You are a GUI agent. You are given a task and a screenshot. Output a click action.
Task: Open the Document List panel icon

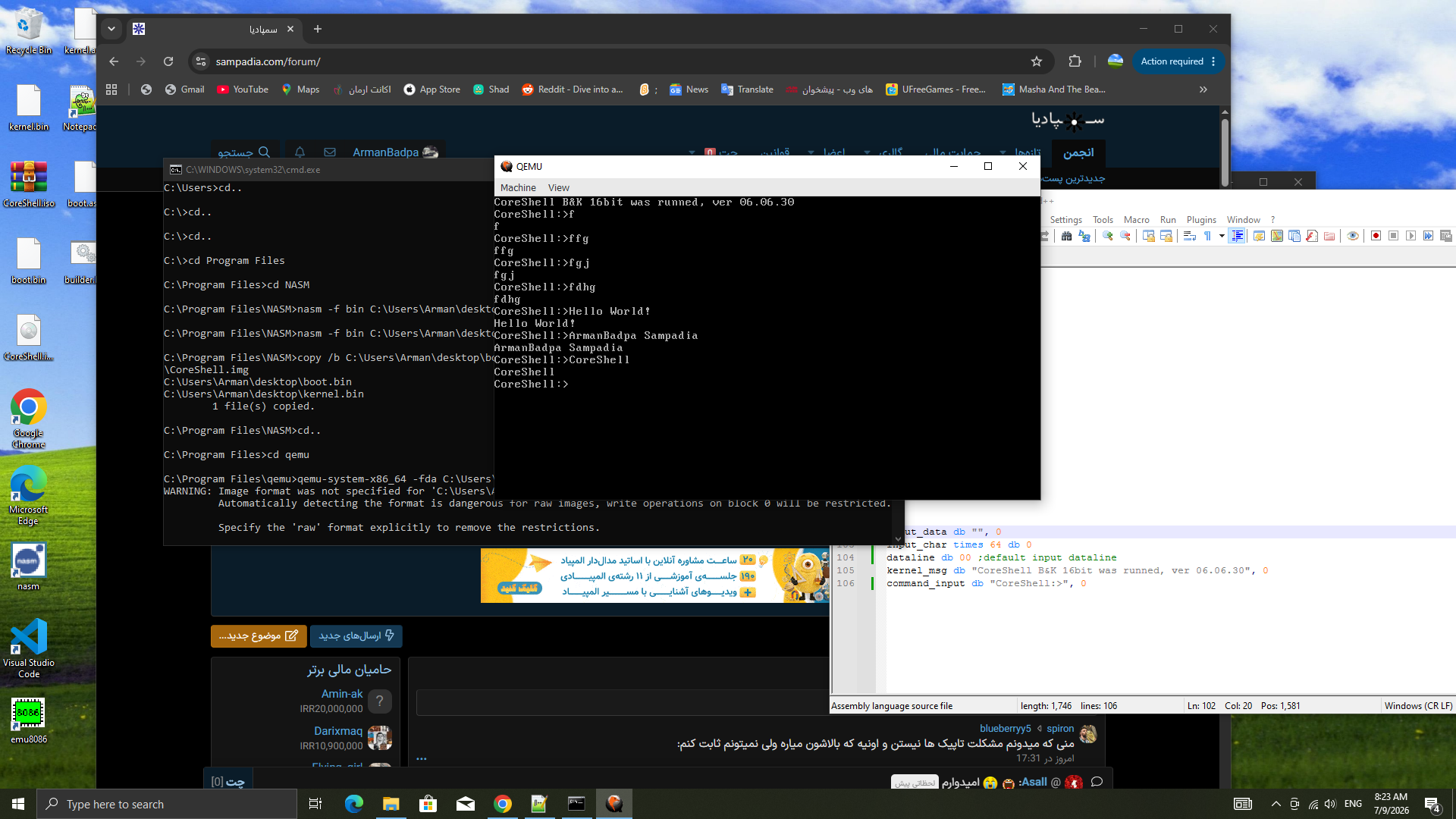coord(1294,236)
